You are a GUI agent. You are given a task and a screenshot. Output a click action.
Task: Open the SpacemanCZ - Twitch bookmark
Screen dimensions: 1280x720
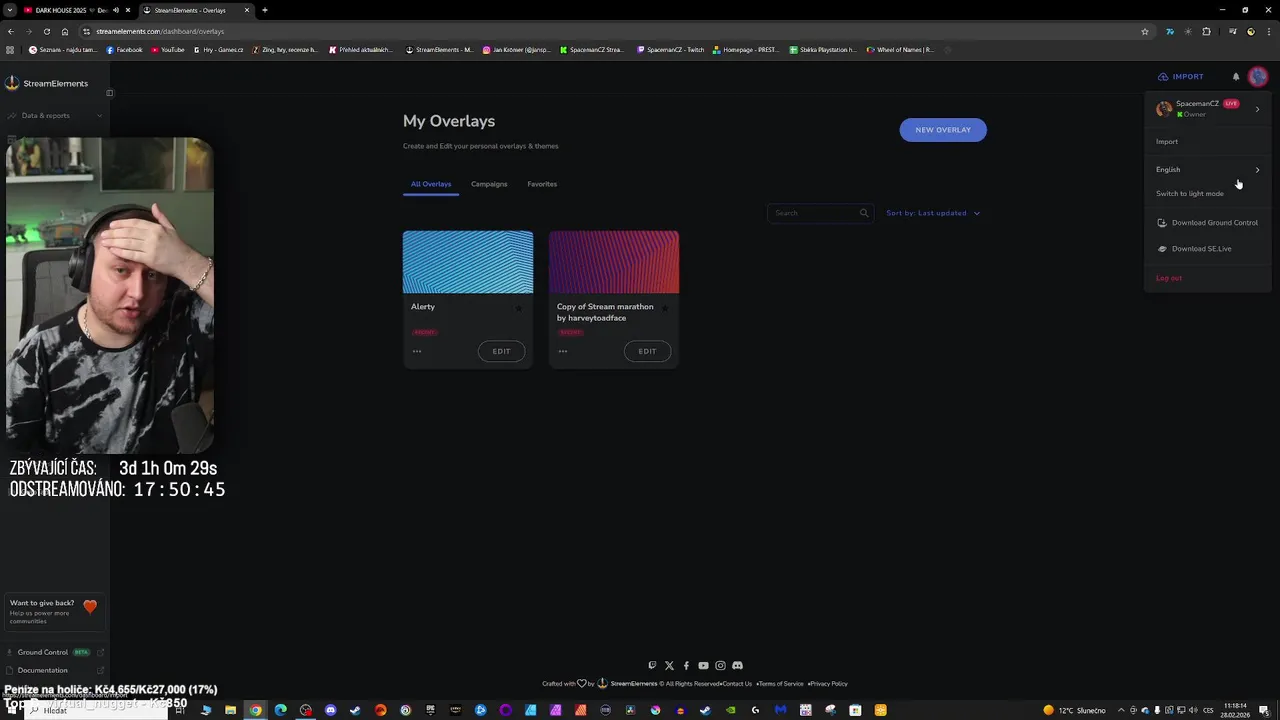click(671, 50)
